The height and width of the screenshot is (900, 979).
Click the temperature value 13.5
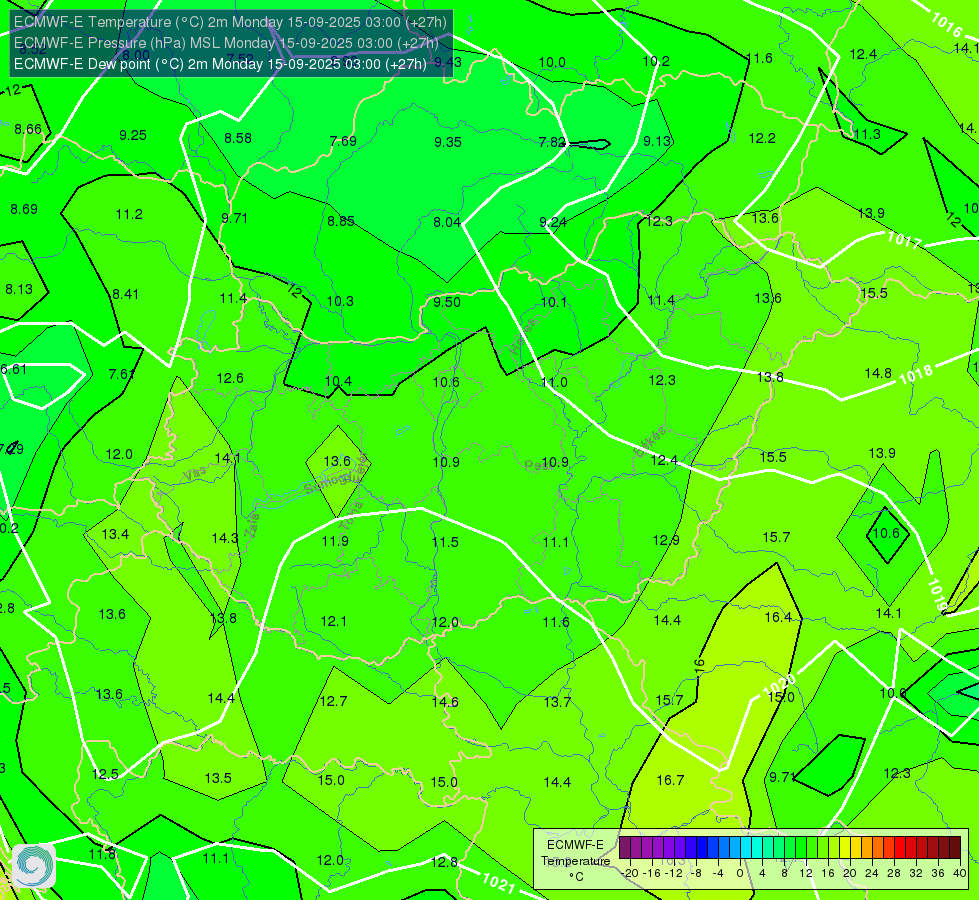coord(218,778)
